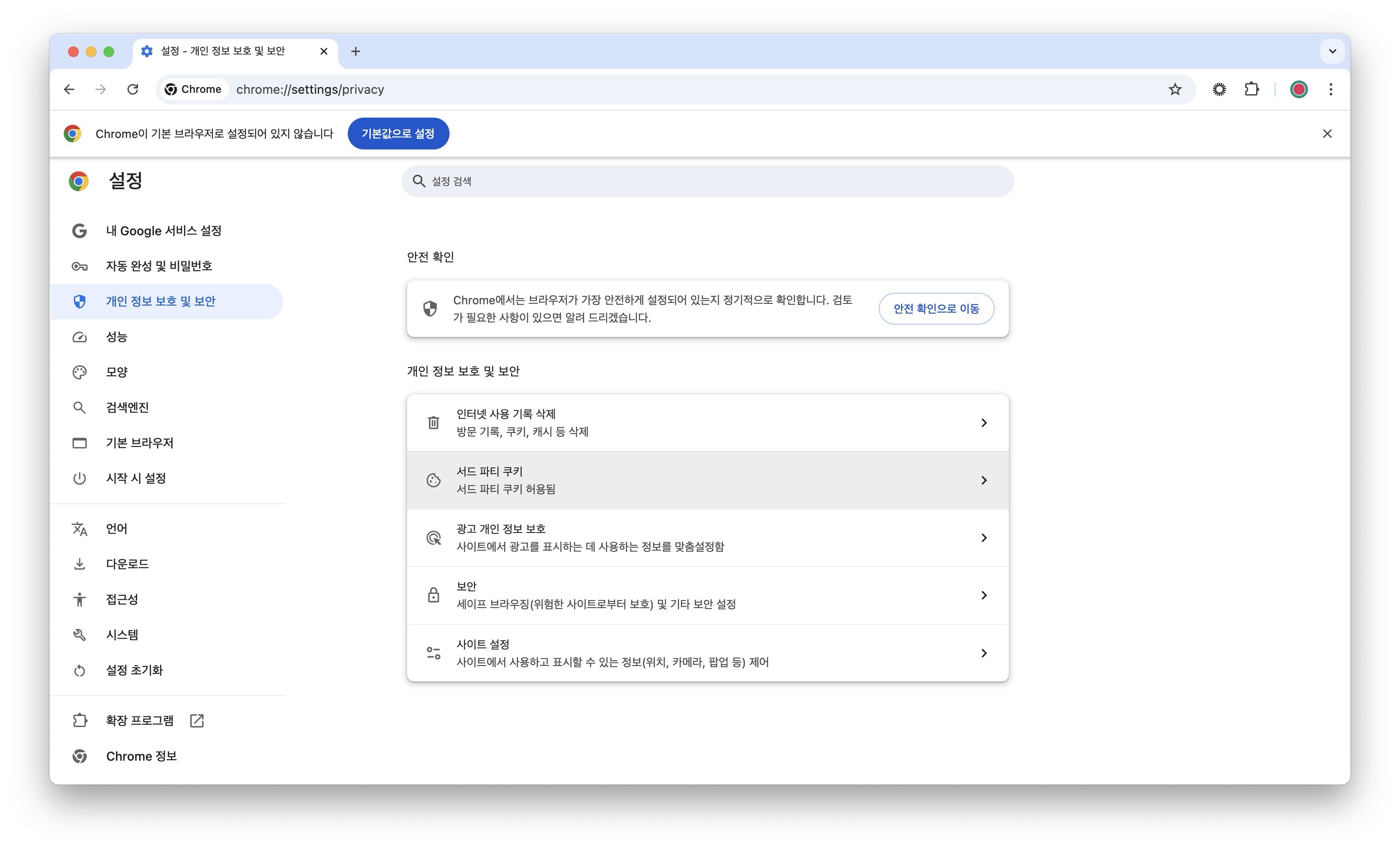Click the cookie icon for 서드 파티 쿠키

(x=434, y=480)
